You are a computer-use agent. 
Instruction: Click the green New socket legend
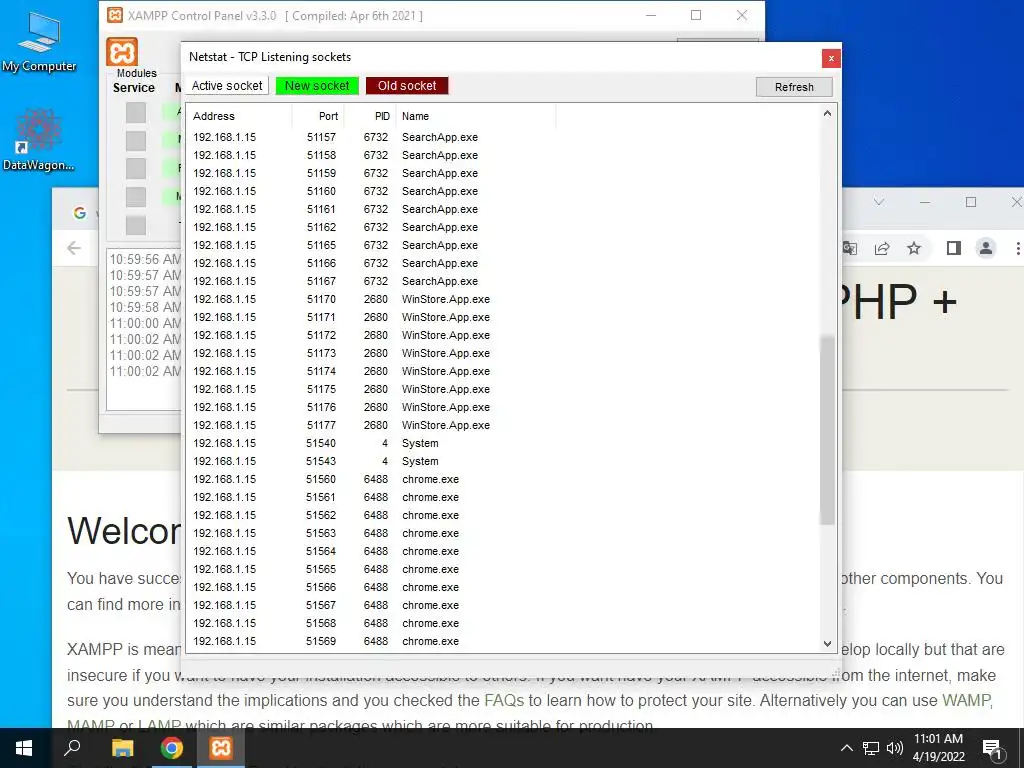click(317, 86)
